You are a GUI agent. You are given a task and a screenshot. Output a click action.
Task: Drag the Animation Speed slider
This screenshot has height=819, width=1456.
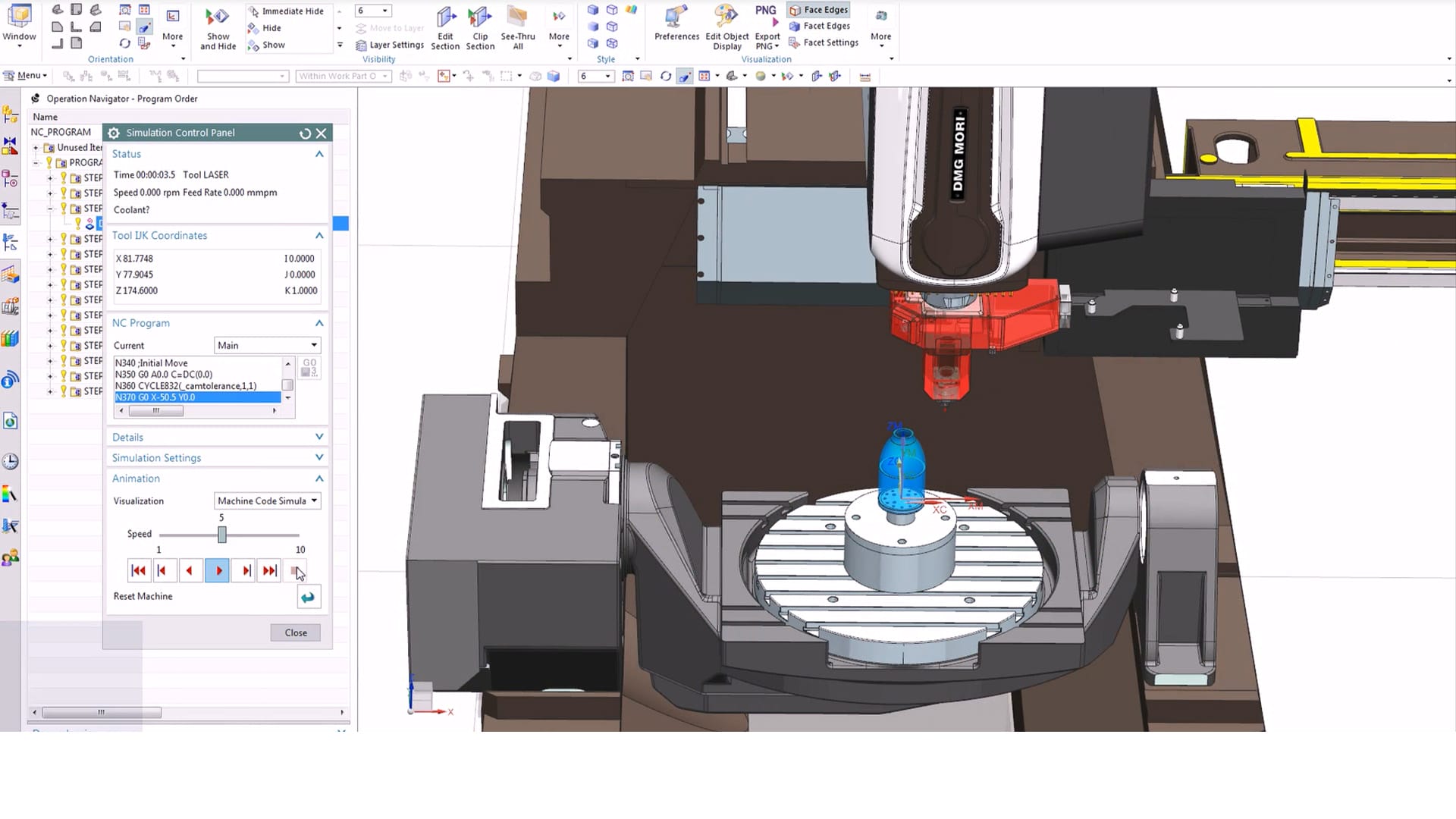[221, 533]
